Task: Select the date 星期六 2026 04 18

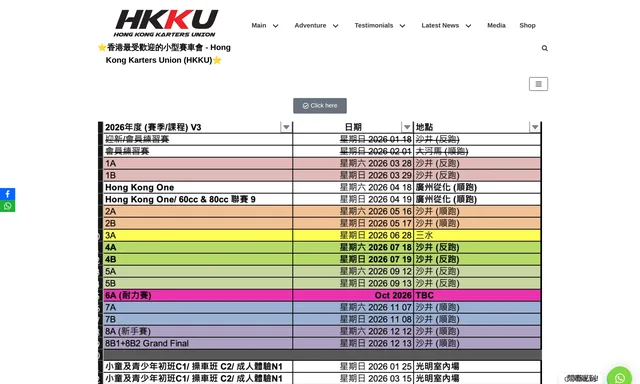Action: point(353,187)
